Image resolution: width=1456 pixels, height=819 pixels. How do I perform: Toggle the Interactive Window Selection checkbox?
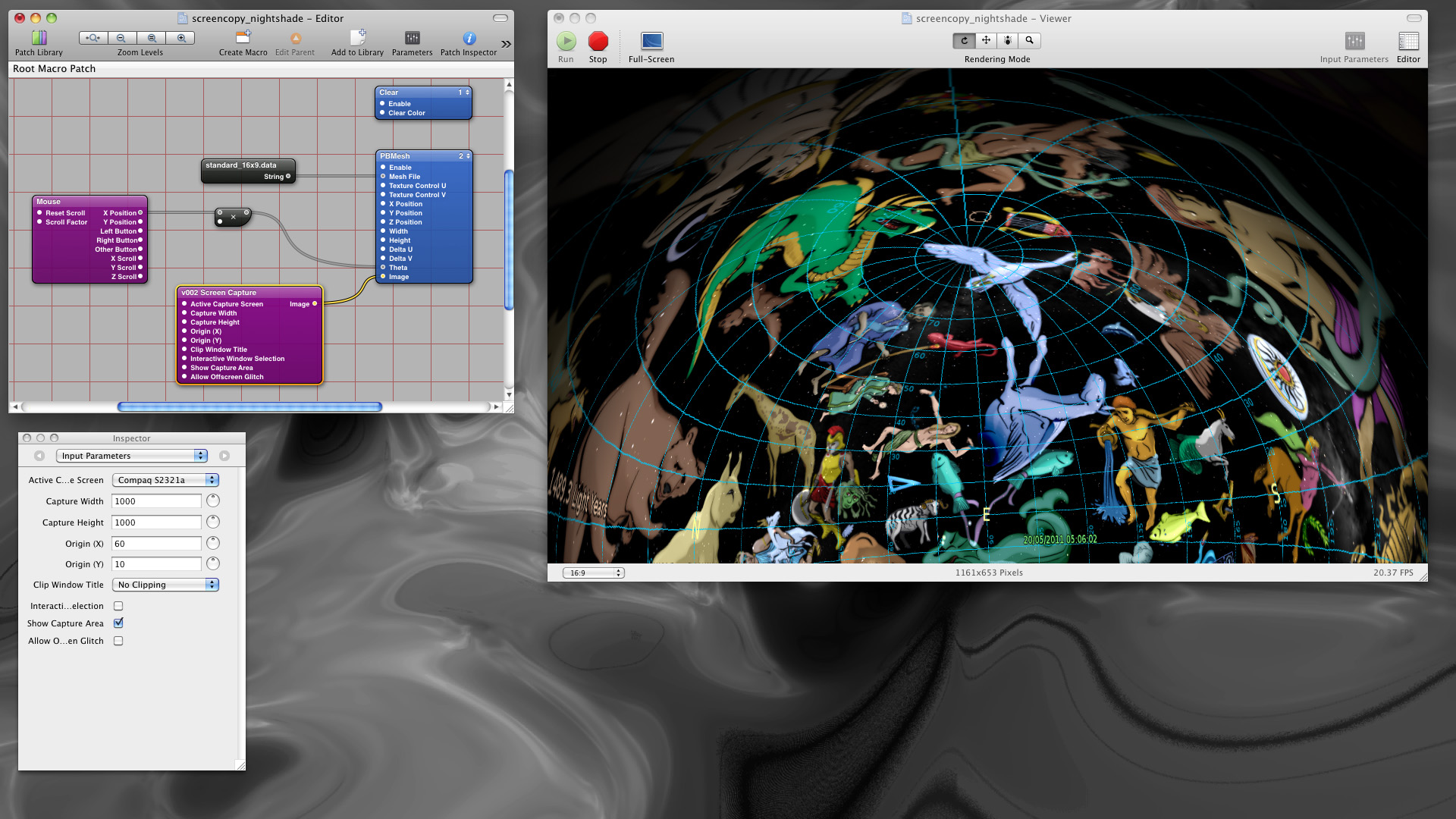[118, 606]
